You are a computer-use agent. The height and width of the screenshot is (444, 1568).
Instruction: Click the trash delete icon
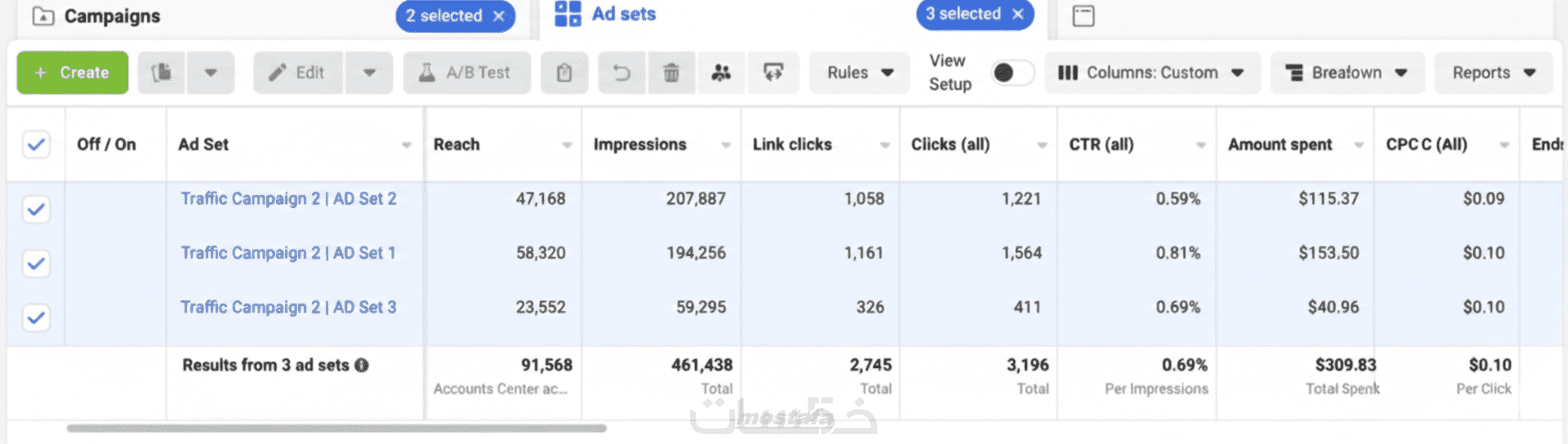pos(671,73)
